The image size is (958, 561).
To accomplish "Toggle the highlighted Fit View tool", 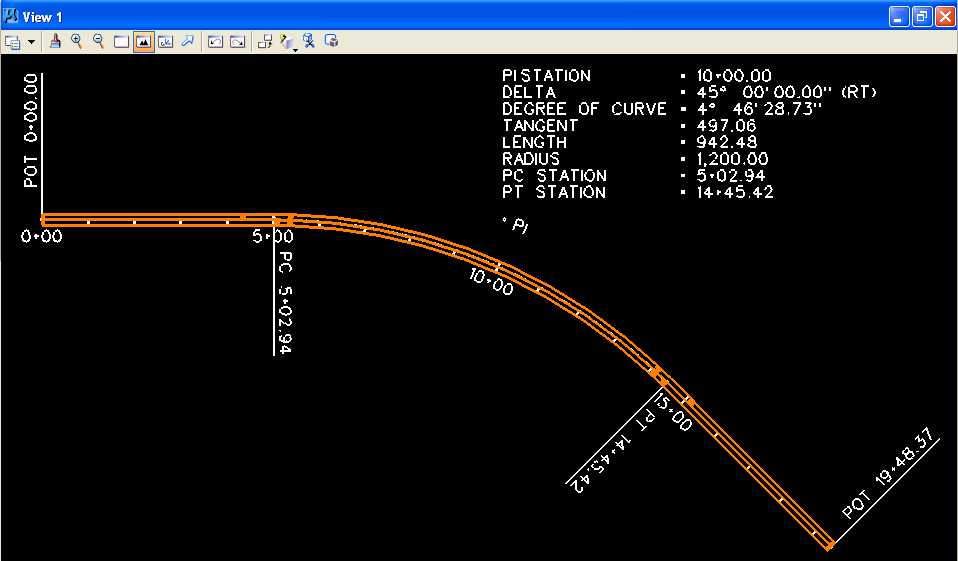I will pyautogui.click(x=143, y=42).
